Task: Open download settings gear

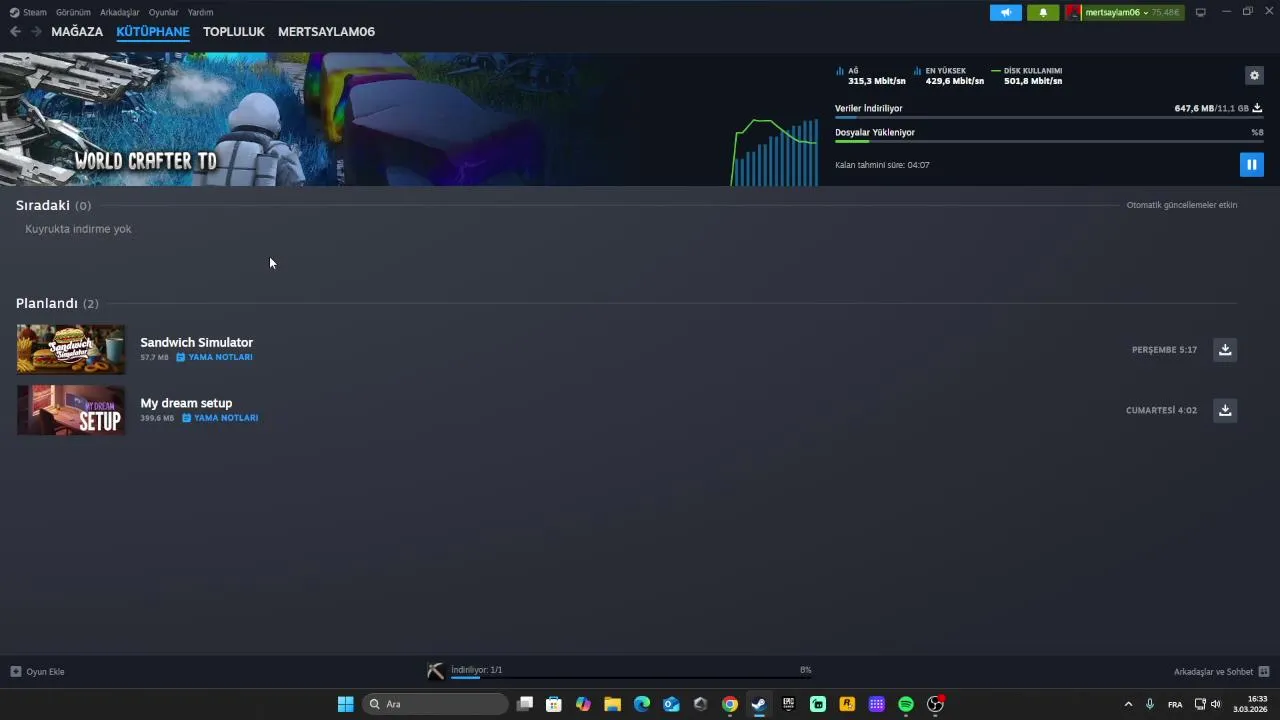Action: 1254,75
